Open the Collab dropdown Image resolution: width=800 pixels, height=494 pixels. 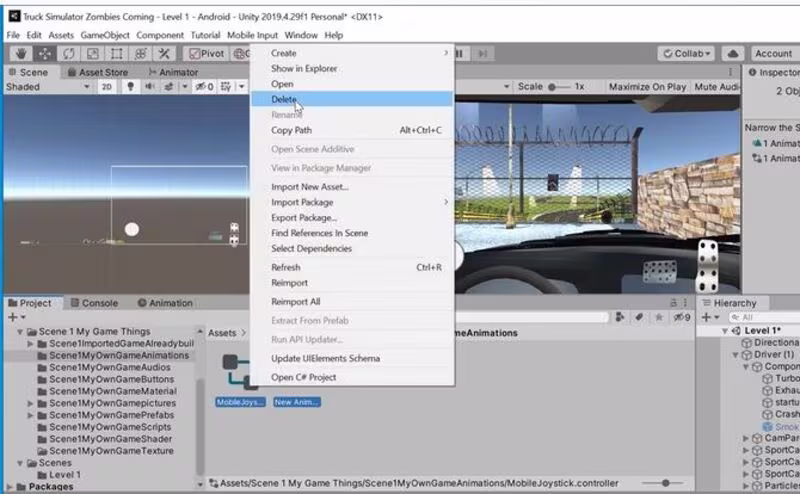click(686, 54)
